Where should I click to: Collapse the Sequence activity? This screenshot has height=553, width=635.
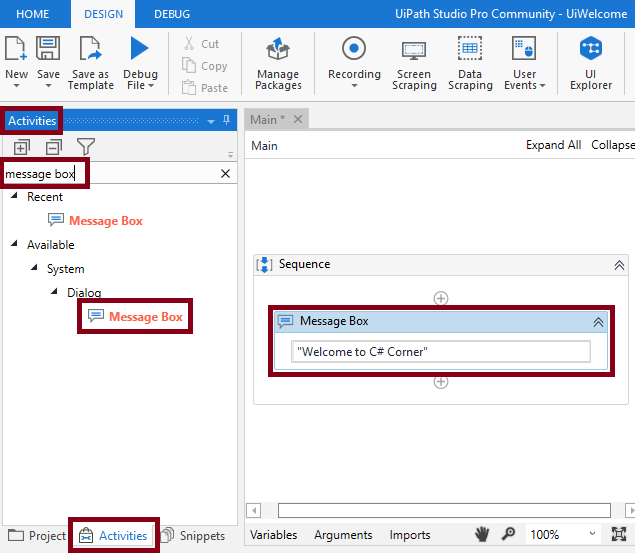619,265
